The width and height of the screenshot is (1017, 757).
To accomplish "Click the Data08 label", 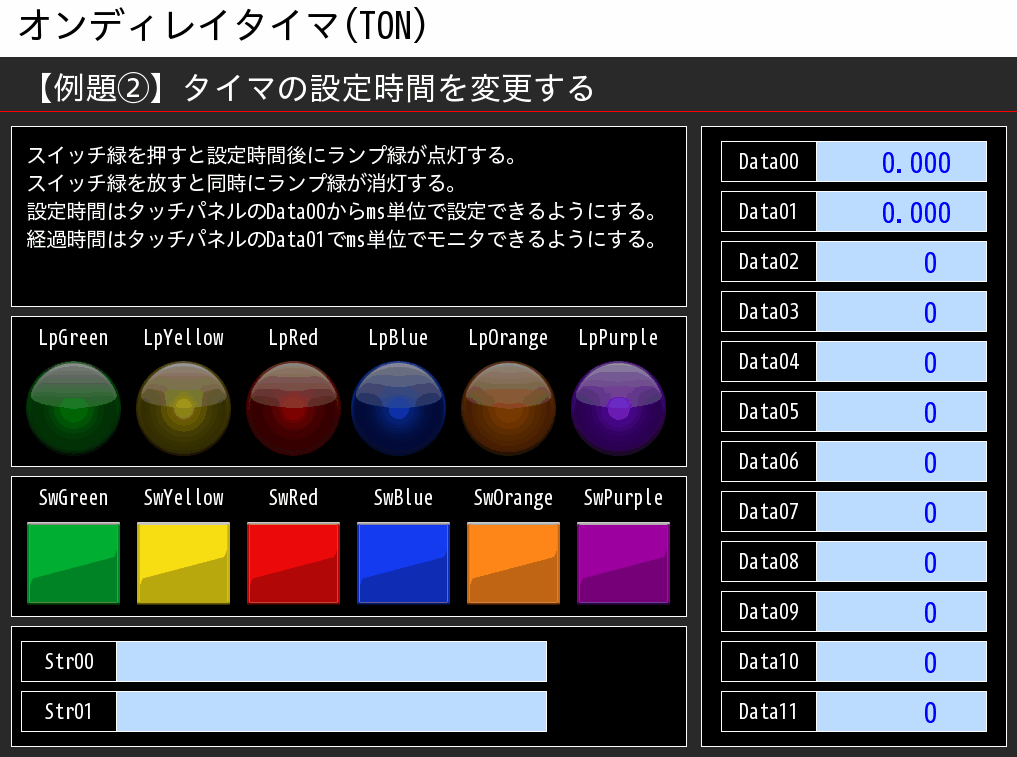I will pyautogui.click(x=769, y=561).
